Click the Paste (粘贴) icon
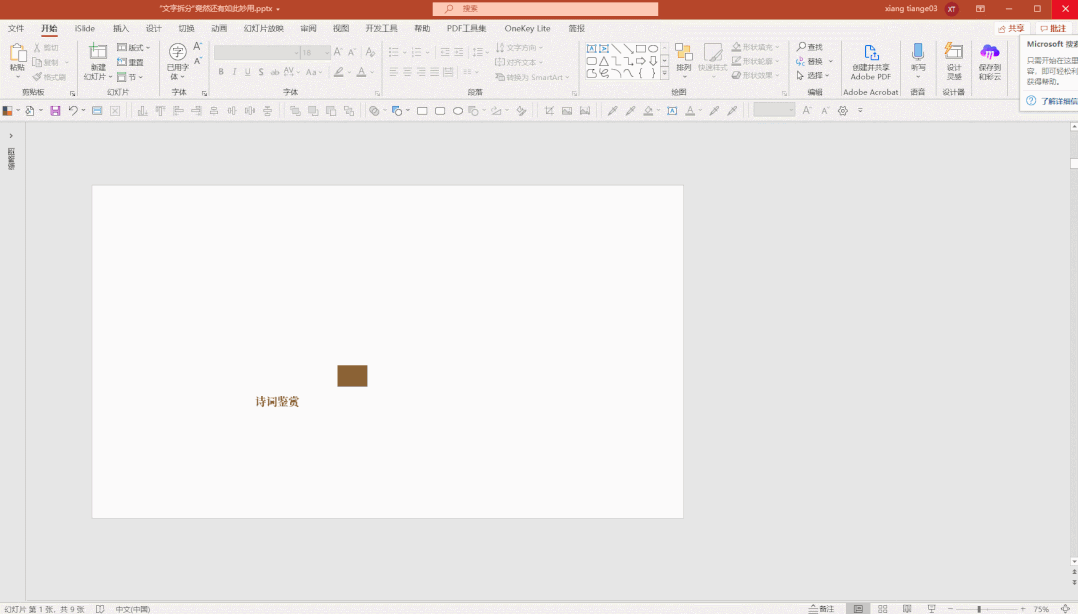This screenshot has width=1078, height=614. tap(17, 54)
